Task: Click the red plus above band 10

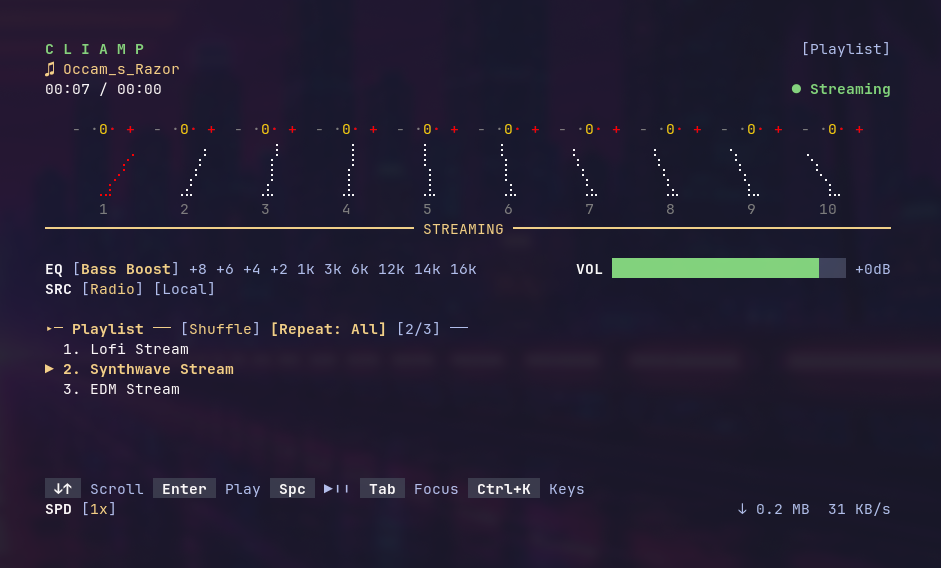Action: click(859, 129)
